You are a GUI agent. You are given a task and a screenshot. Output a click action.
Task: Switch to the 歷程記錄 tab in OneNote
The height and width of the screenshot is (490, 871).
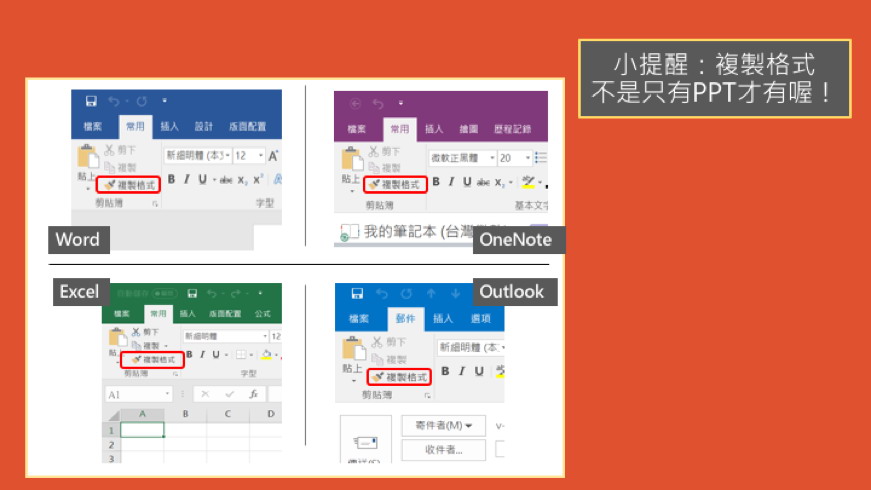(512, 129)
